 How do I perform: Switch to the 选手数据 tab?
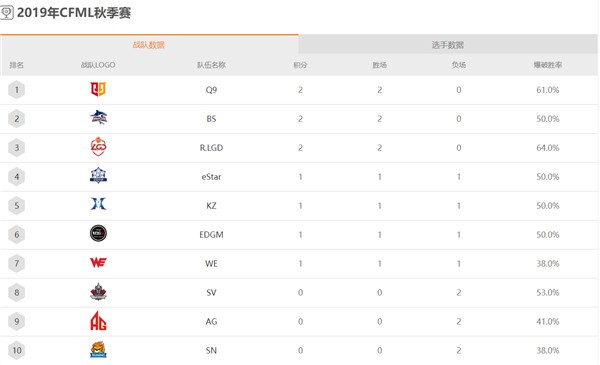(448, 45)
